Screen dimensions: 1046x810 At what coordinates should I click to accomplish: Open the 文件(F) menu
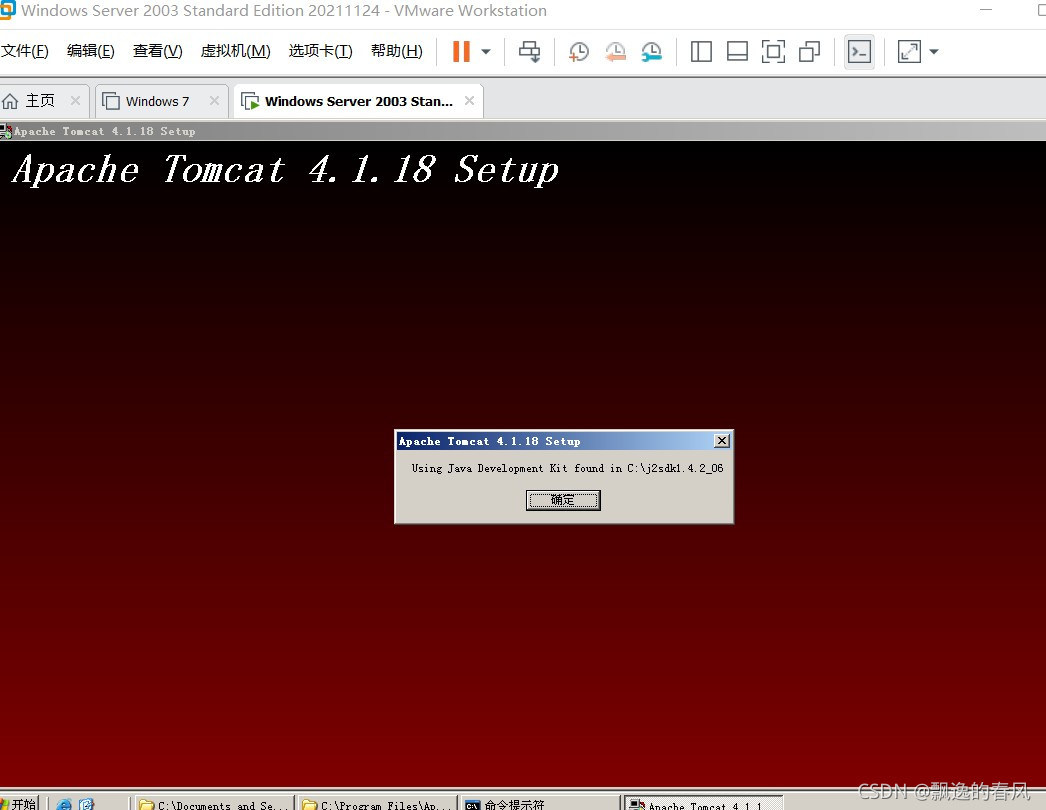pos(25,51)
